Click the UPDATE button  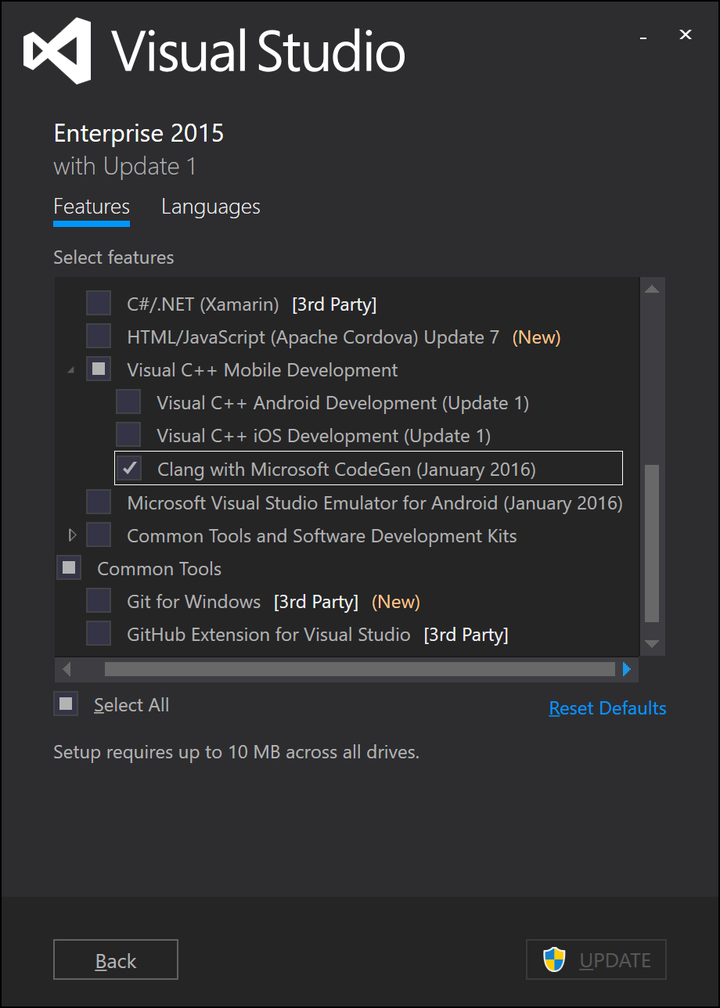tap(596, 960)
